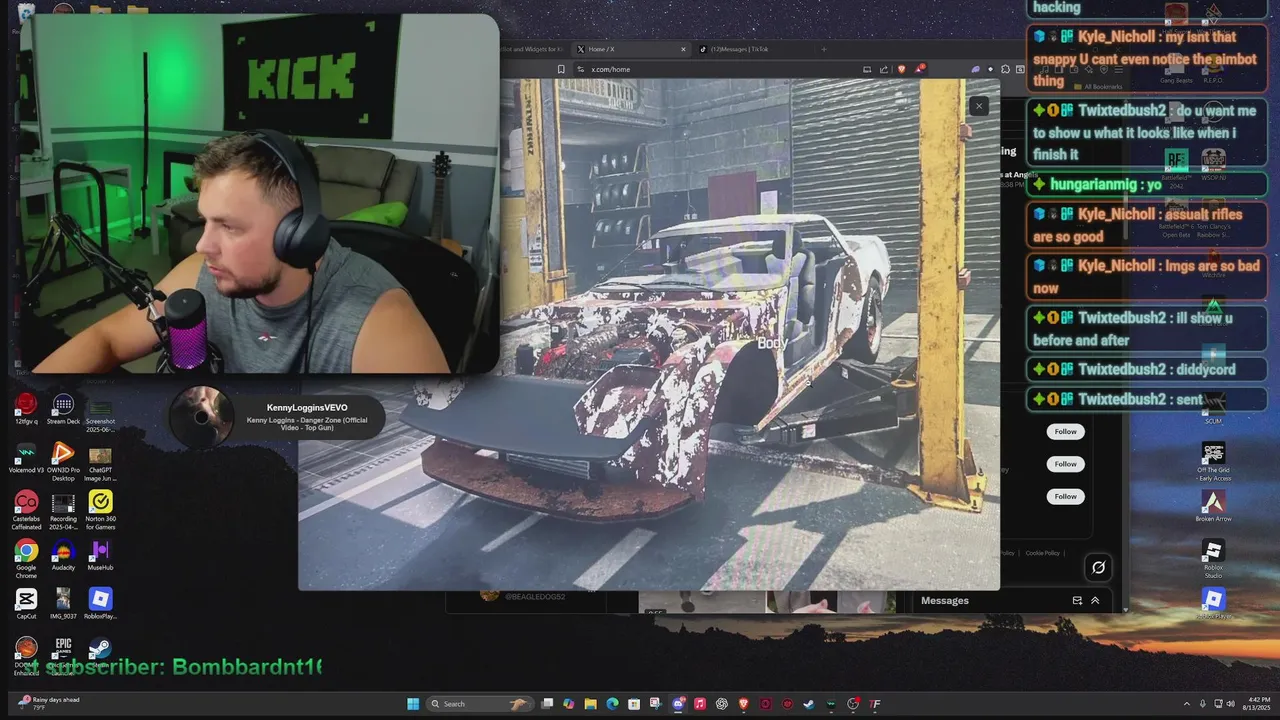Compose a new message in Messages bar
Image resolution: width=1280 pixels, height=720 pixels.
pos(1077,600)
